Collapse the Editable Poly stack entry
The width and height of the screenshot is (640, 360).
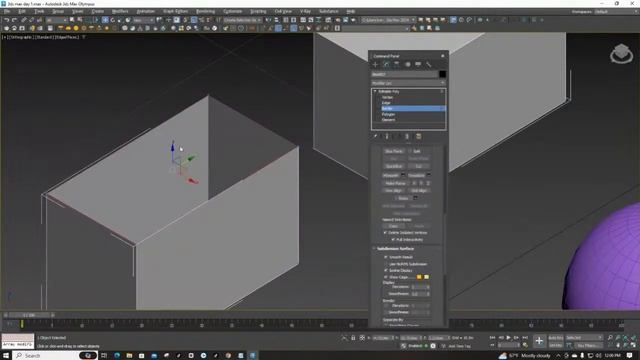coord(375,91)
